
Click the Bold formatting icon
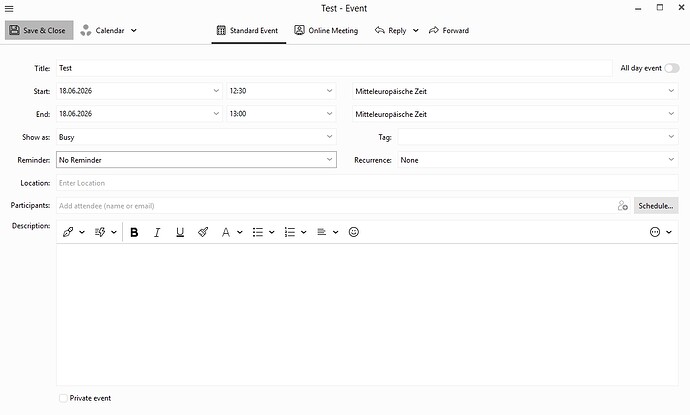(x=134, y=232)
